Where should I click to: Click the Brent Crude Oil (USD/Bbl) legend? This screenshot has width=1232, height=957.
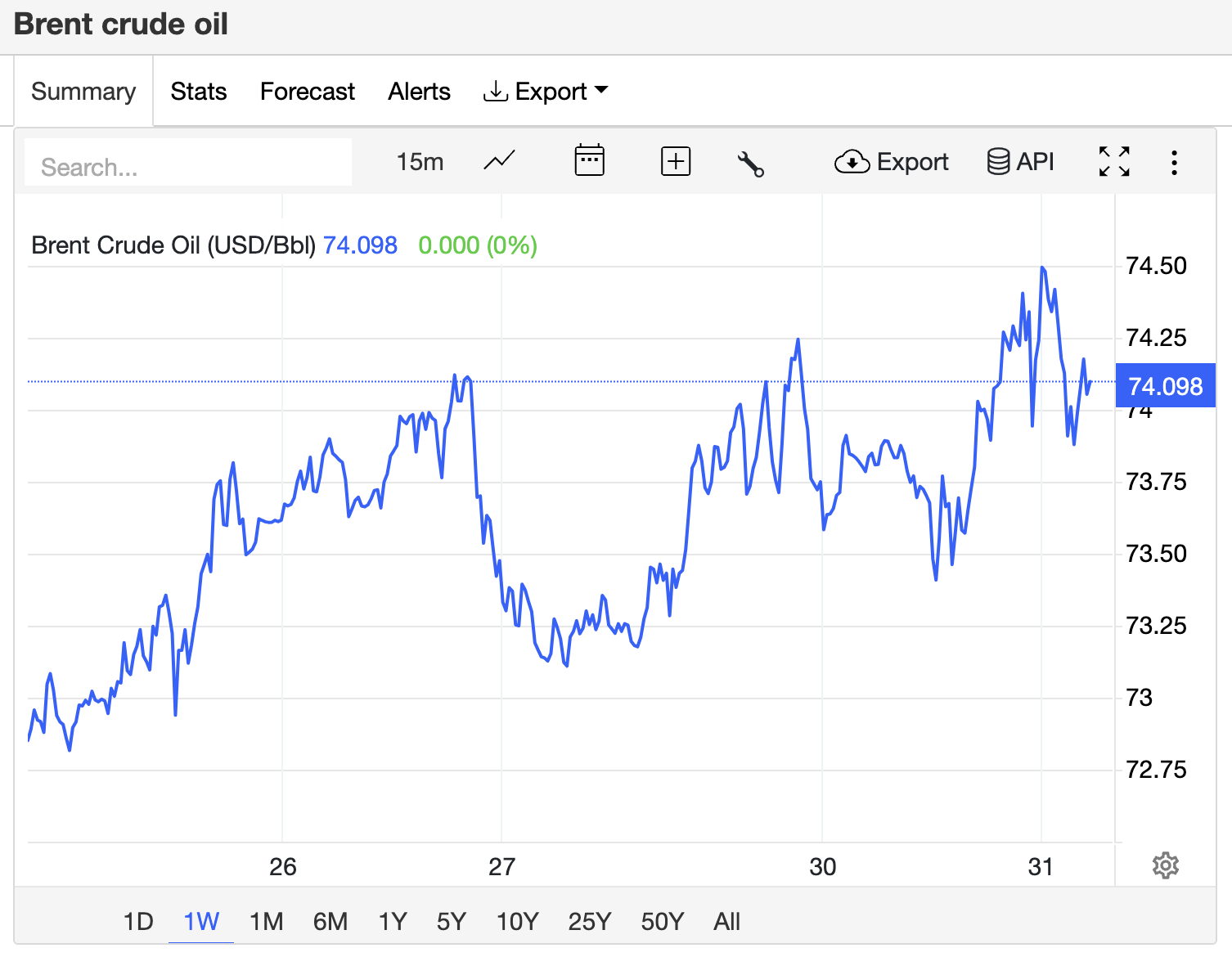[x=173, y=245]
